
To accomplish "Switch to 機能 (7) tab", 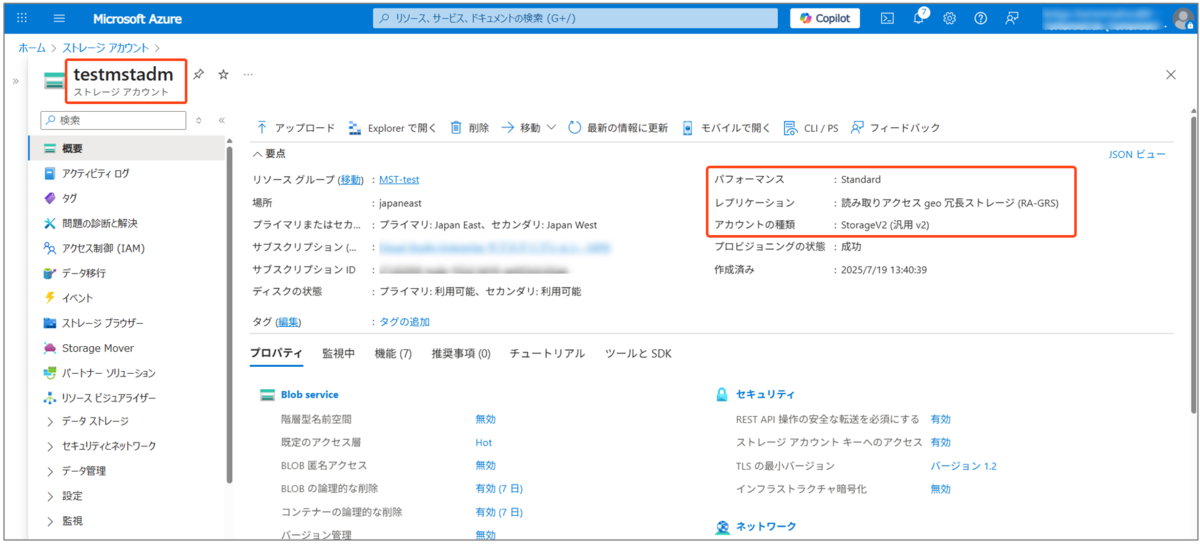I will coord(393,354).
